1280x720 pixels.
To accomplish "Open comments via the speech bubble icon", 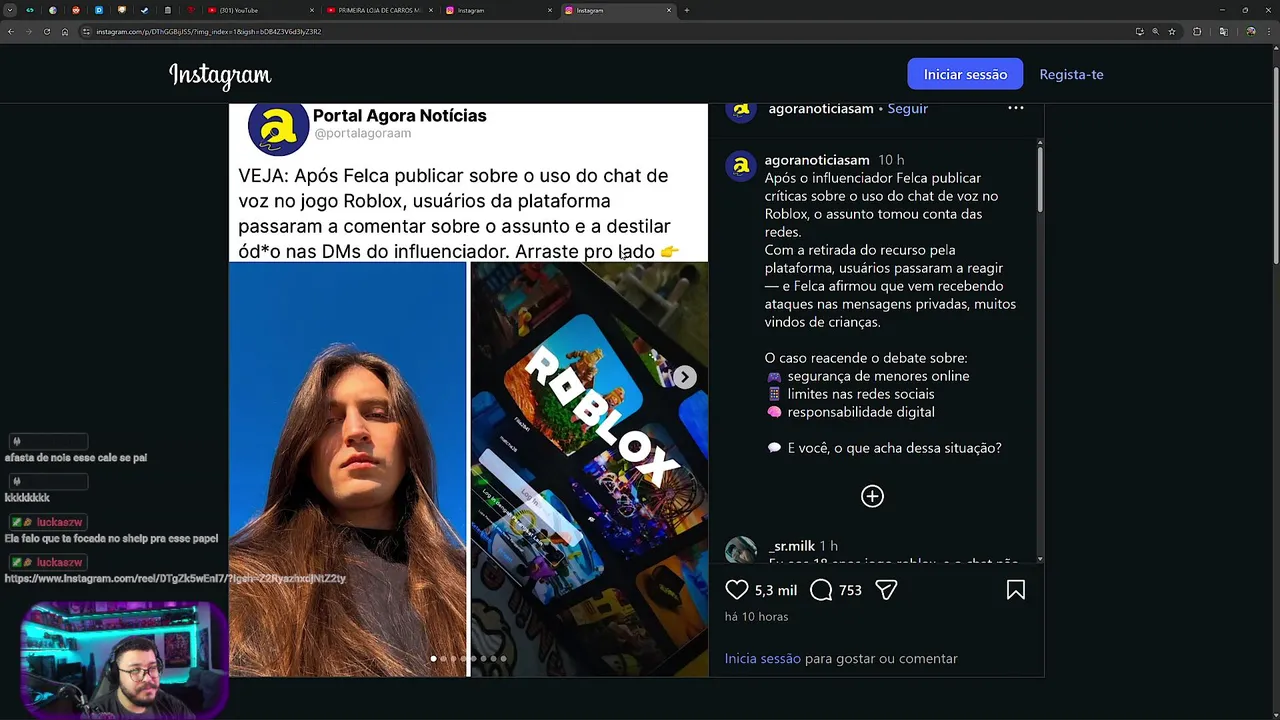I will point(821,590).
